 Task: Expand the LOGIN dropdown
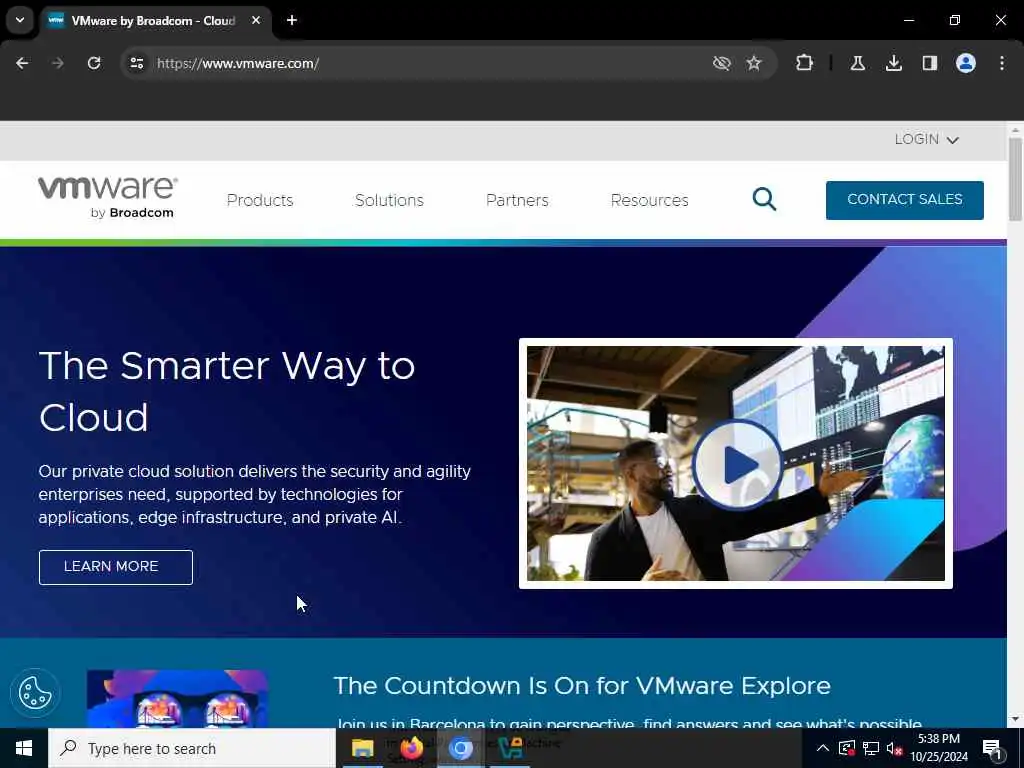[926, 140]
